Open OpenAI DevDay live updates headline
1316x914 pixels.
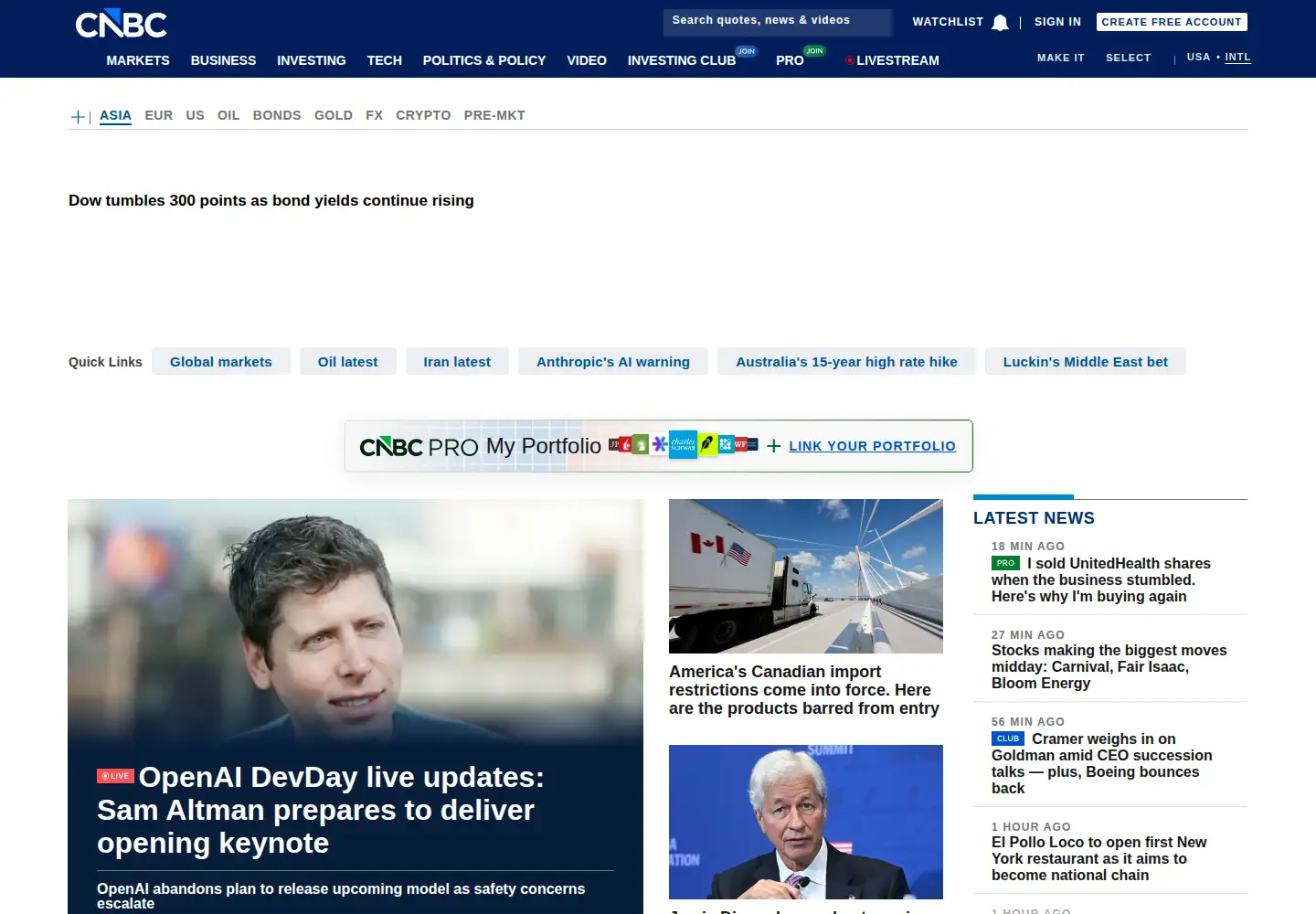tap(321, 810)
